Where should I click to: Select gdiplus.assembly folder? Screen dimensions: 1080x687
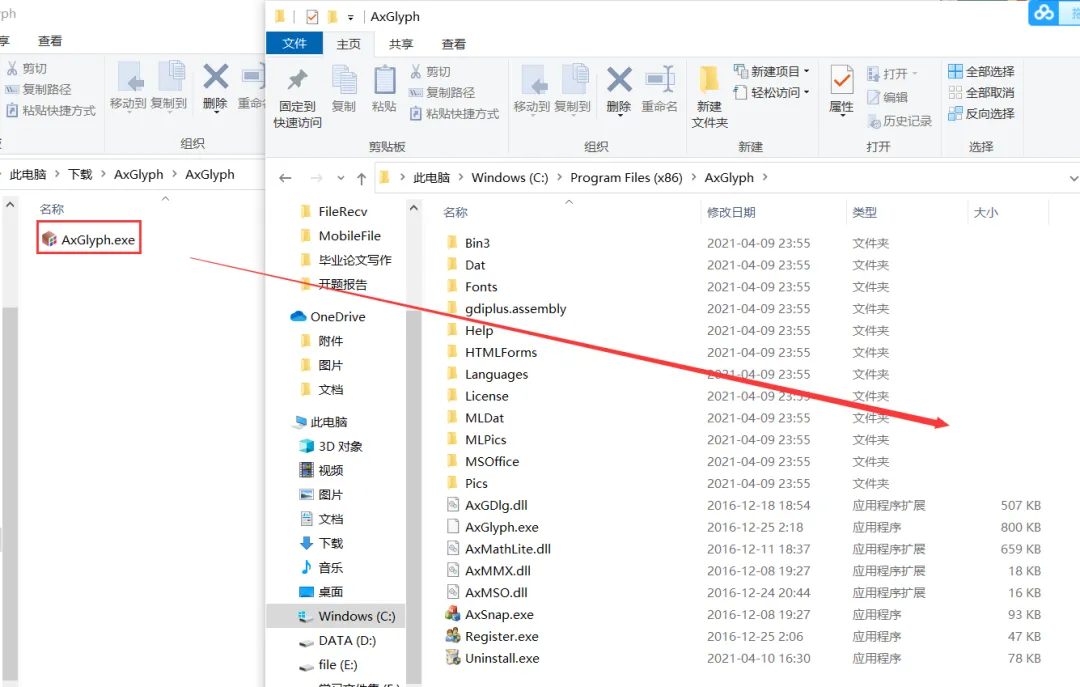[x=506, y=309]
